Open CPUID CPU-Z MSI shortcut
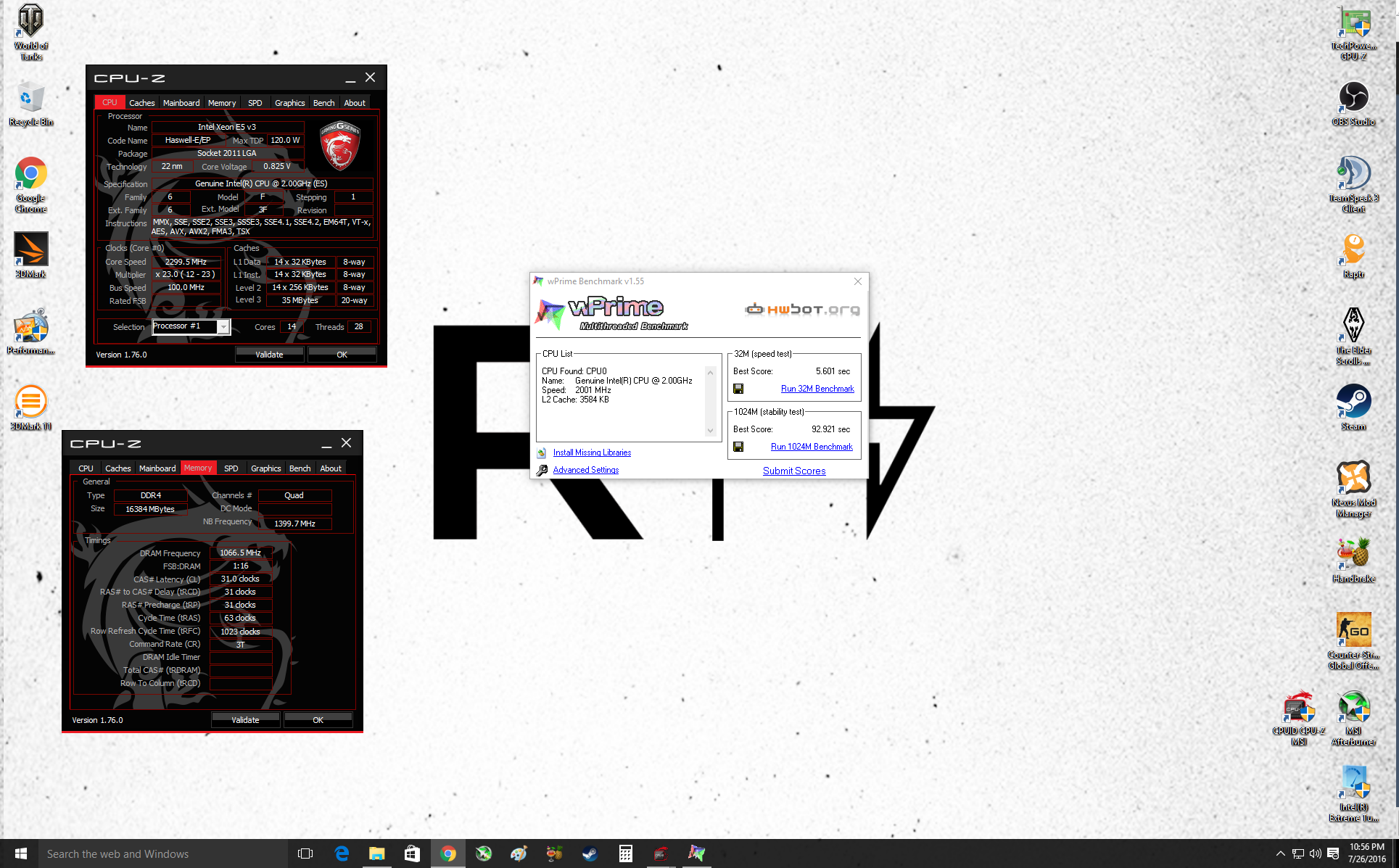 tap(1298, 717)
